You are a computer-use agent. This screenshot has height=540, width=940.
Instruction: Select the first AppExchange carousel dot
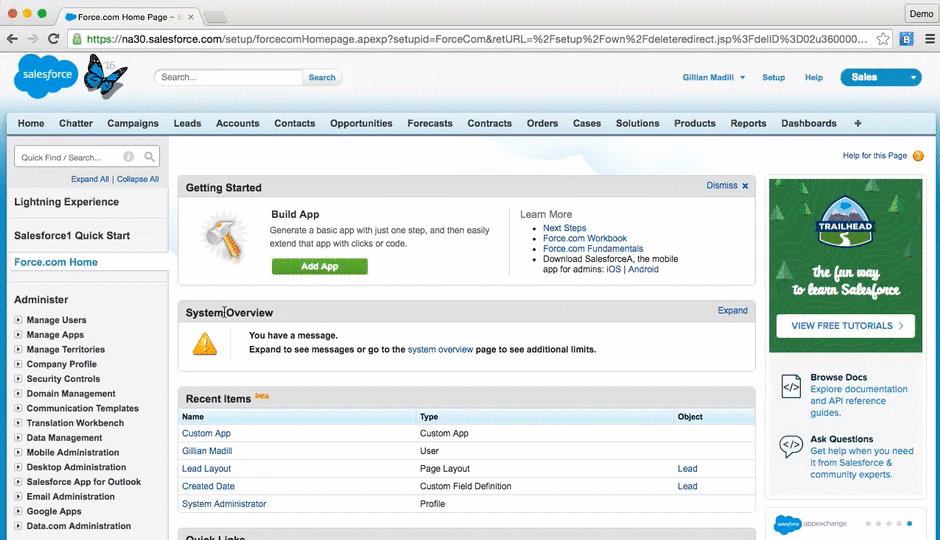click(868, 524)
